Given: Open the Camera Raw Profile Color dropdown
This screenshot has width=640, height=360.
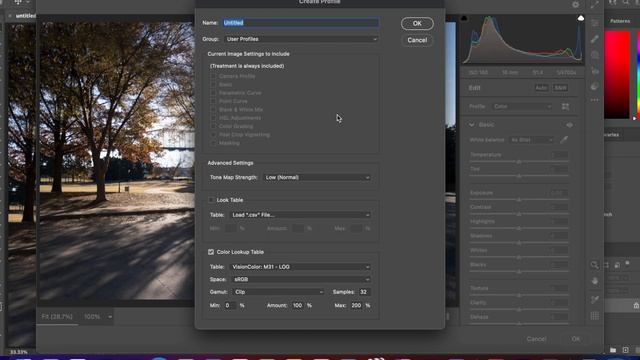Looking at the screenshot, I should pyautogui.click(x=522, y=107).
